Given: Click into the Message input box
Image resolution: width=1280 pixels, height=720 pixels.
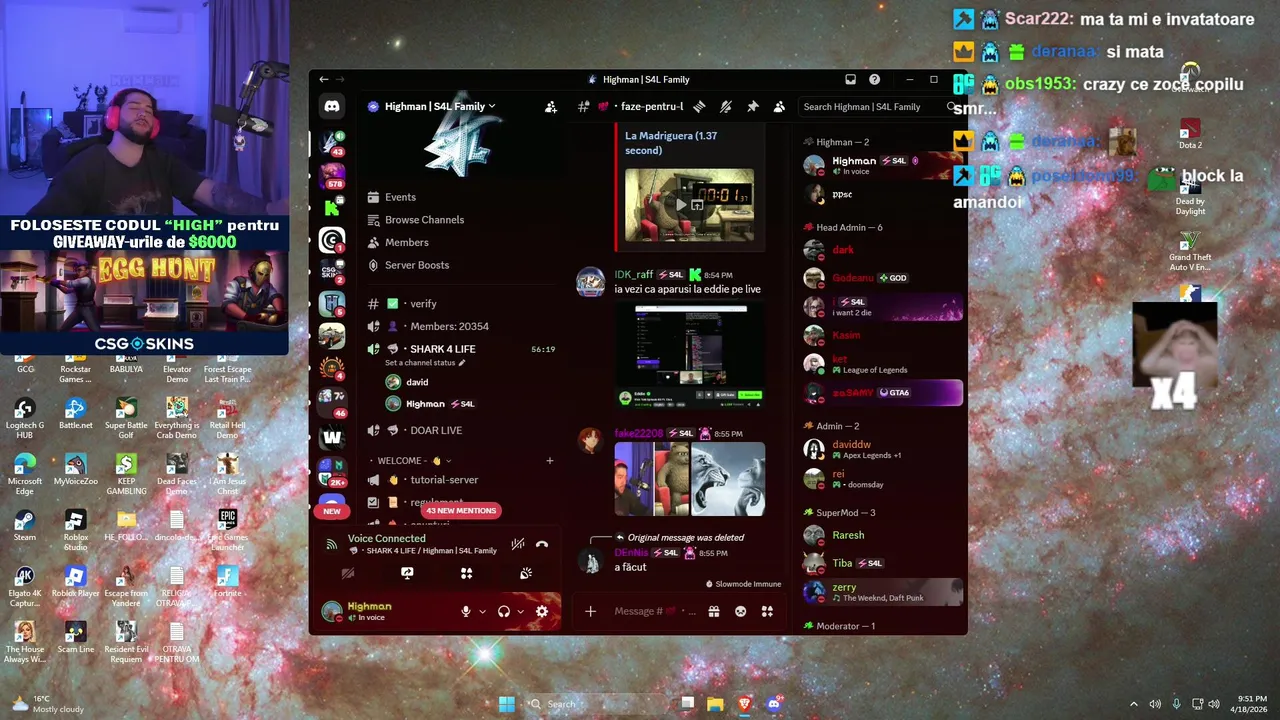Looking at the screenshot, I should click(653, 611).
